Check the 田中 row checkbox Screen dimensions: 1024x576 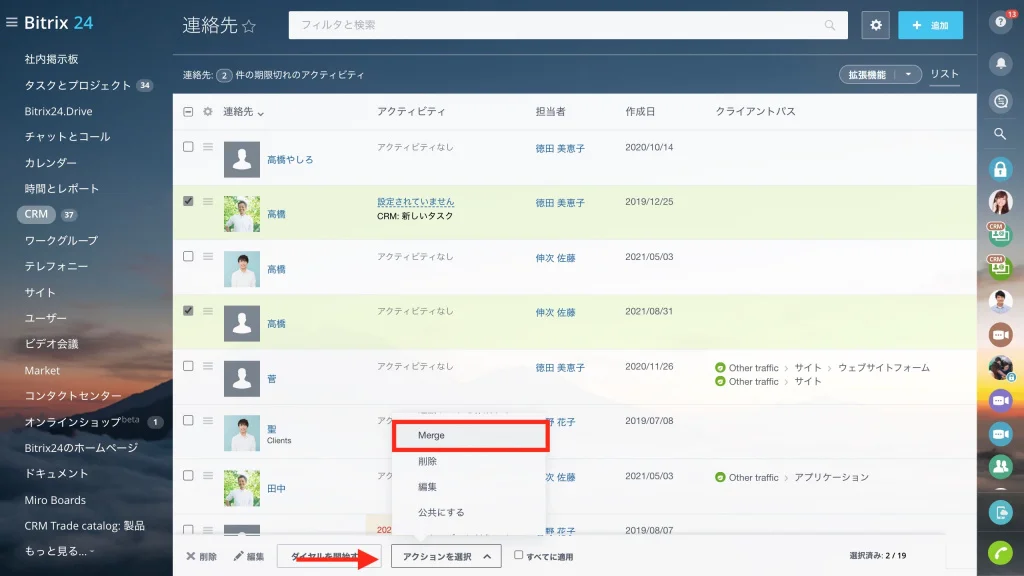point(188,475)
